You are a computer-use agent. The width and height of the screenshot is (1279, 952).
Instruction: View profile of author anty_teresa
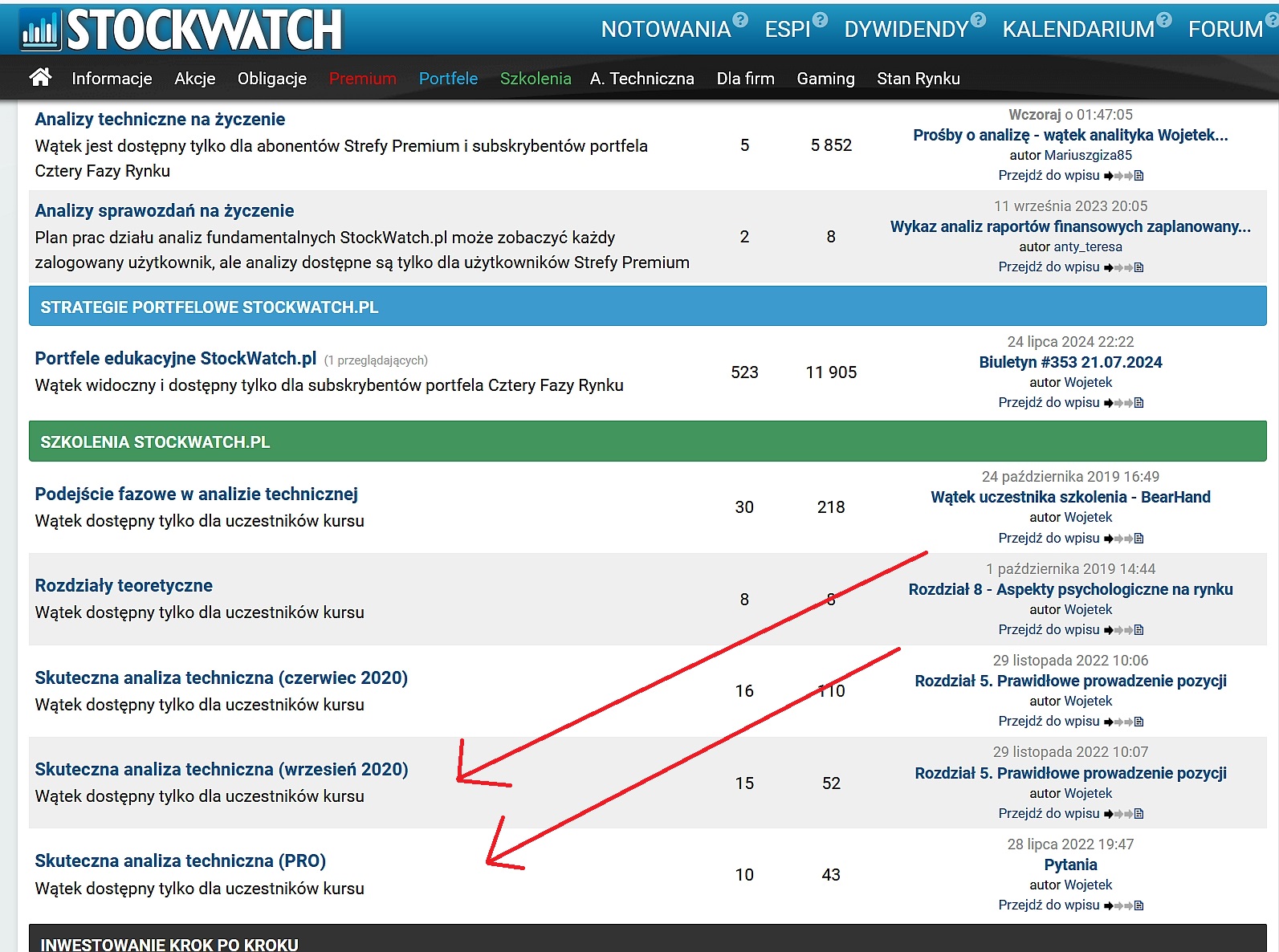tap(1088, 247)
